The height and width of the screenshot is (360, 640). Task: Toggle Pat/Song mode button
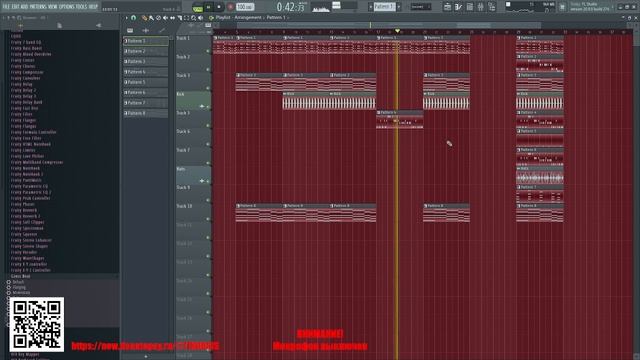click(198, 7)
